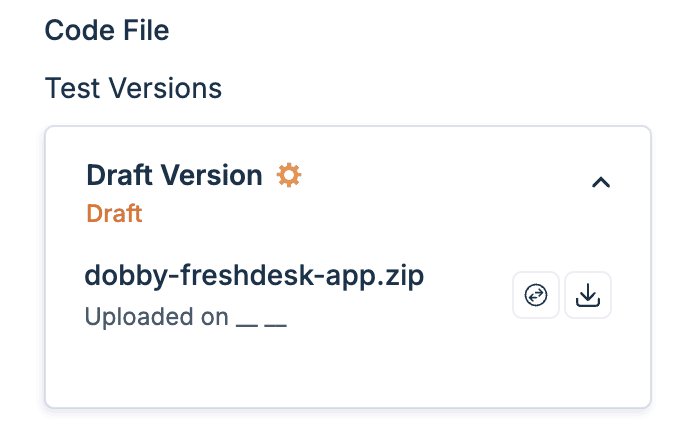Viewport: 686px width, 434px height.
Task: Hide version details using the caret icon
Action: click(600, 182)
